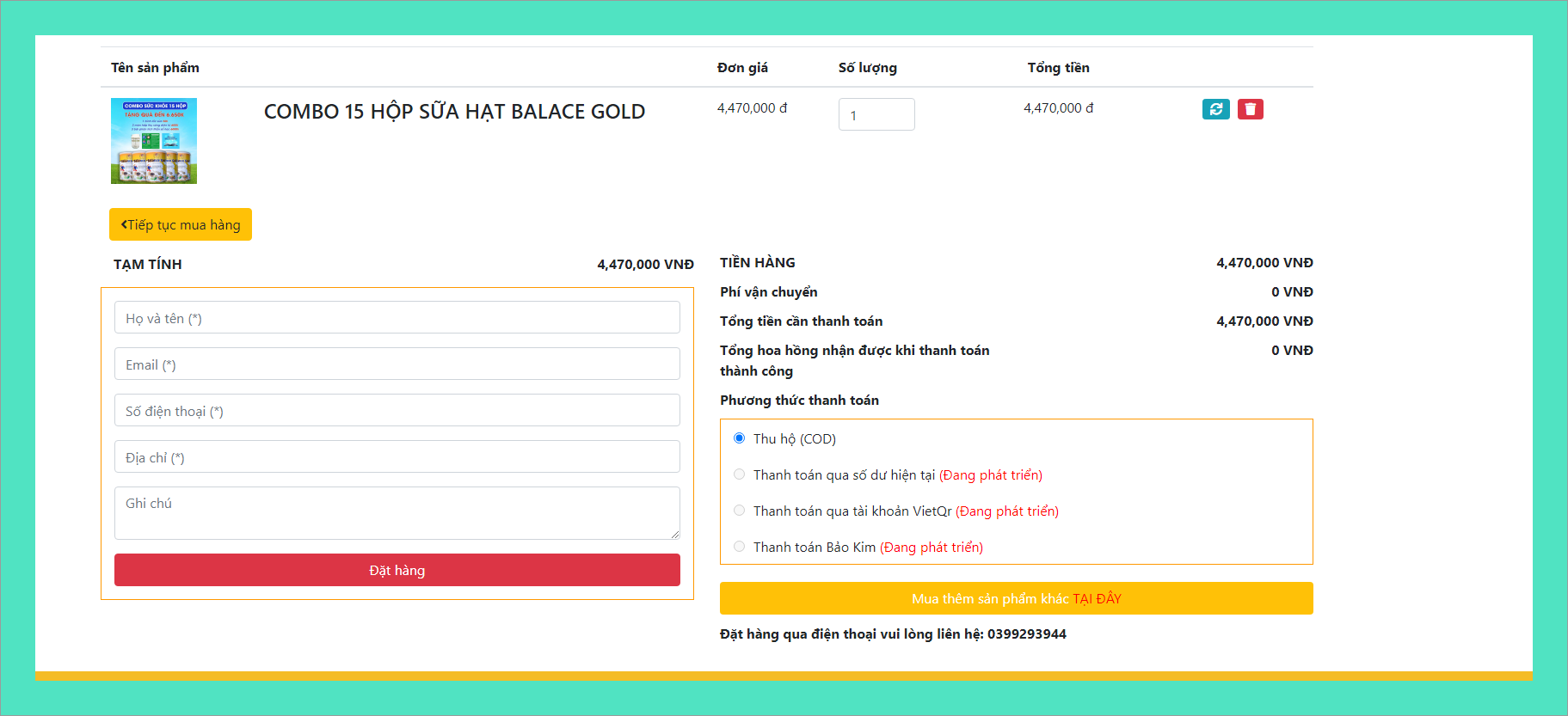Submit the order with Đặt hàng

[x=397, y=570]
